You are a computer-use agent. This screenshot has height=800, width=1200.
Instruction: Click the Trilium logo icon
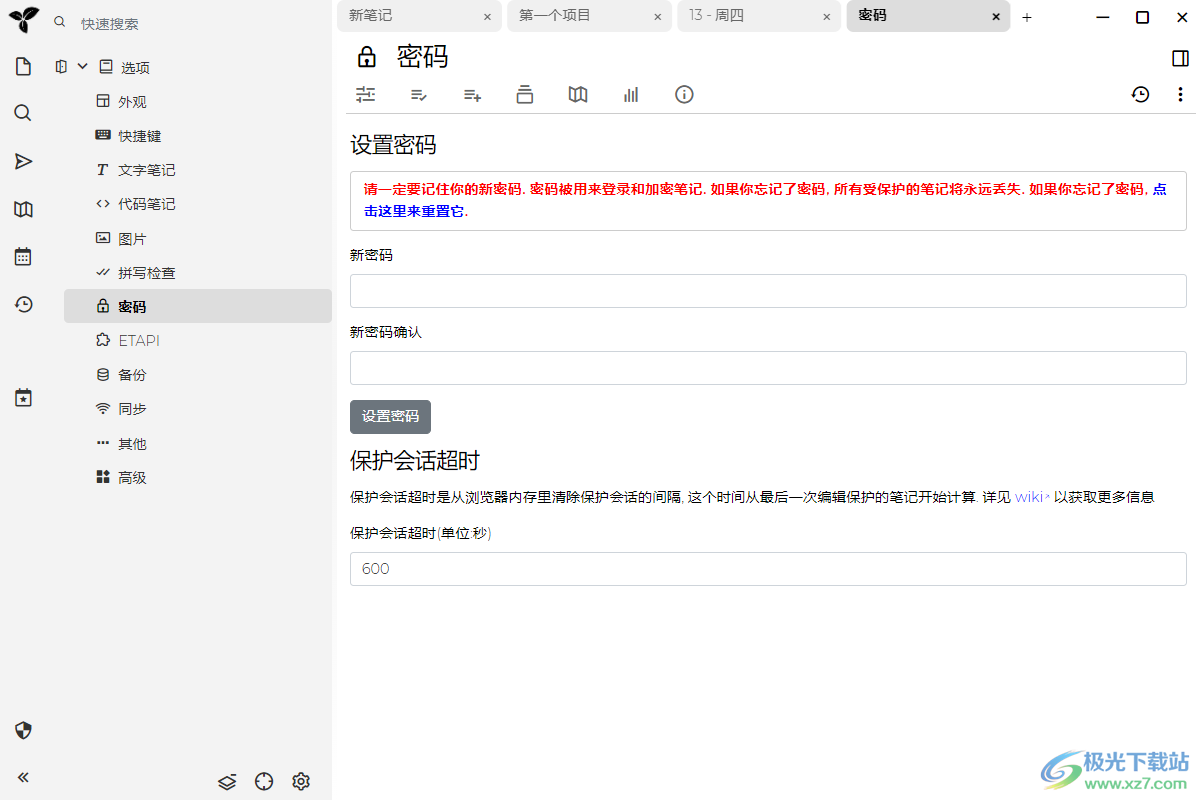23,18
